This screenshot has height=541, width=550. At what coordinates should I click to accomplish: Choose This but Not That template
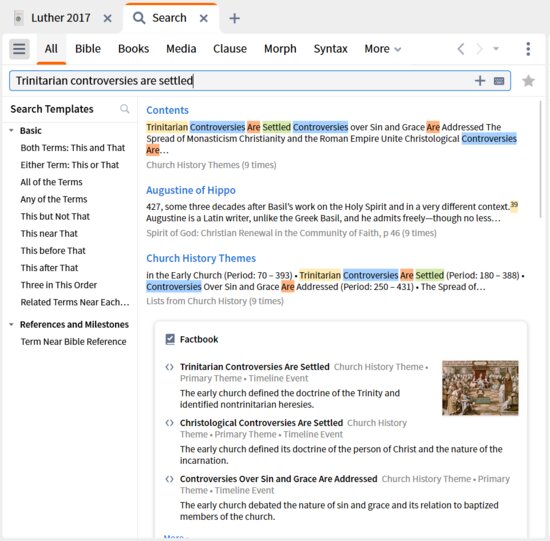click(x=55, y=216)
